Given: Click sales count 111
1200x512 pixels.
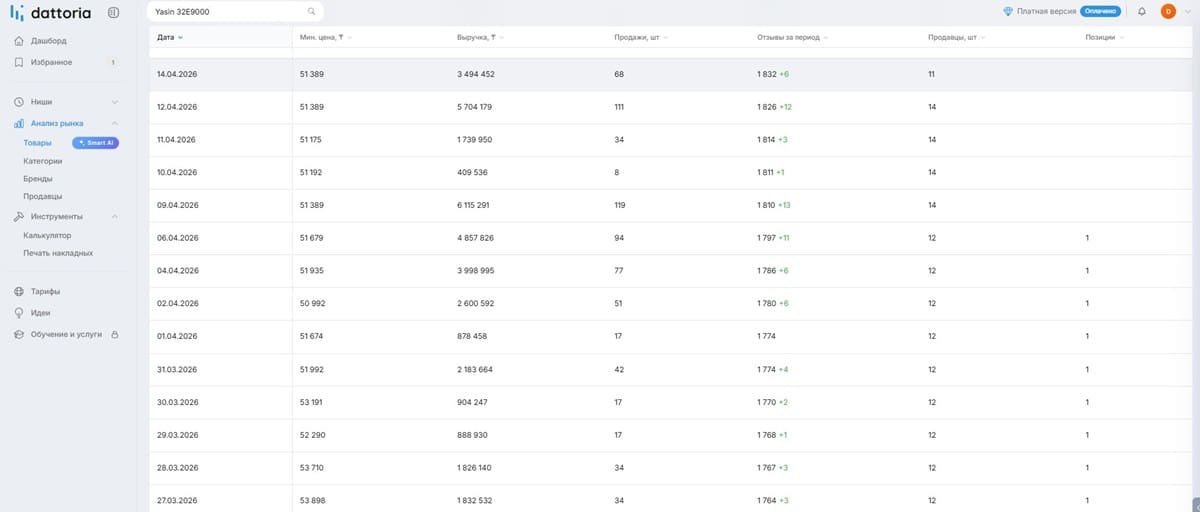Looking at the screenshot, I should tap(619, 107).
